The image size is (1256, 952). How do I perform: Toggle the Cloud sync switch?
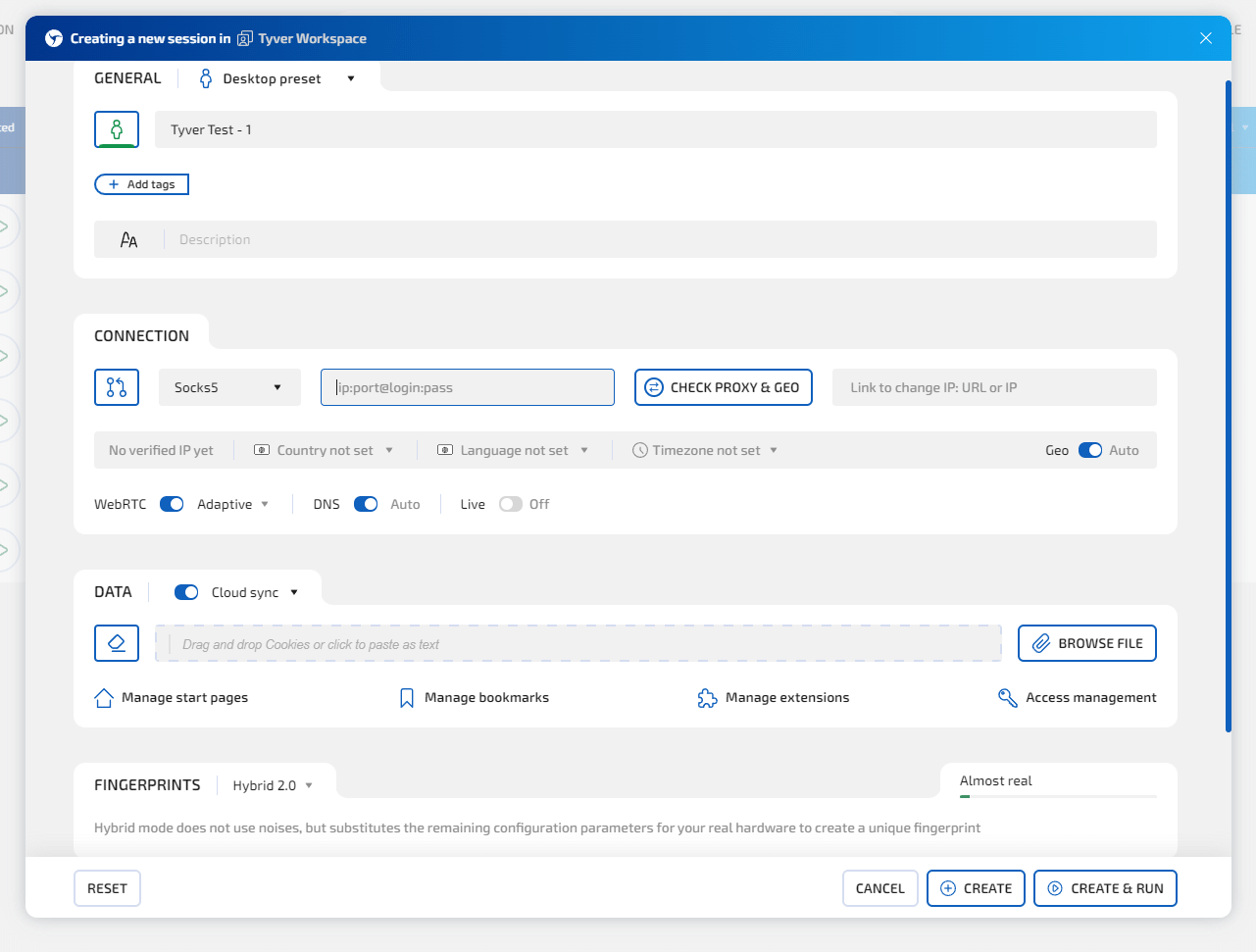(186, 592)
